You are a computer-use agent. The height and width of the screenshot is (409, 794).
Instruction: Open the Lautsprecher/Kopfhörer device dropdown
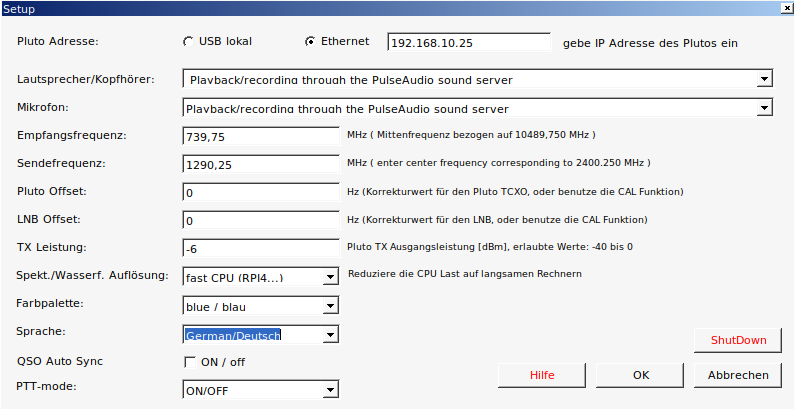click(x=765, y=79)
